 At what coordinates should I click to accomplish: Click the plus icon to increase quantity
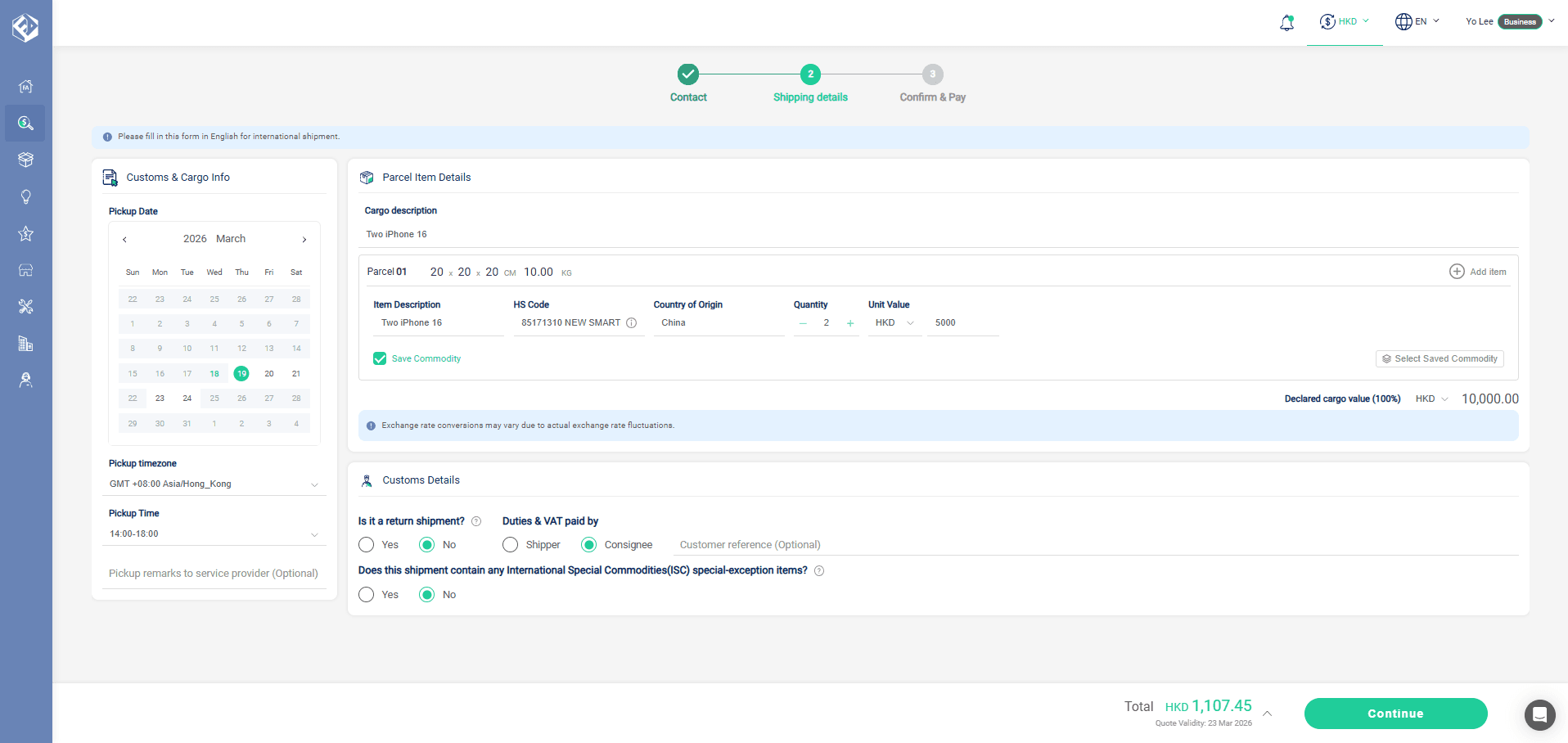[x=850, y=323]
